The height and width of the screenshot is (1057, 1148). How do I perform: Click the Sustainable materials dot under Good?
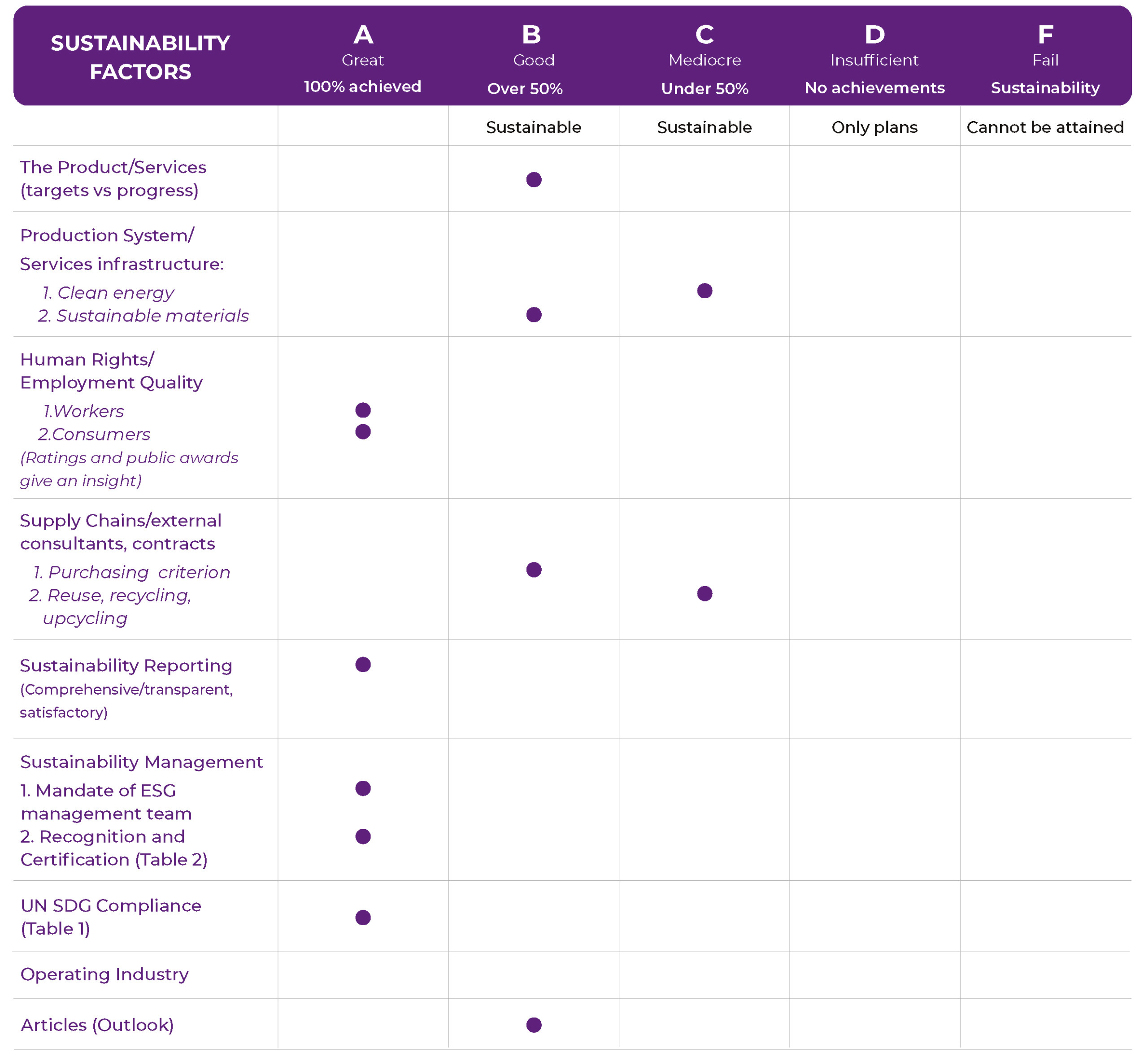point(534,314)
